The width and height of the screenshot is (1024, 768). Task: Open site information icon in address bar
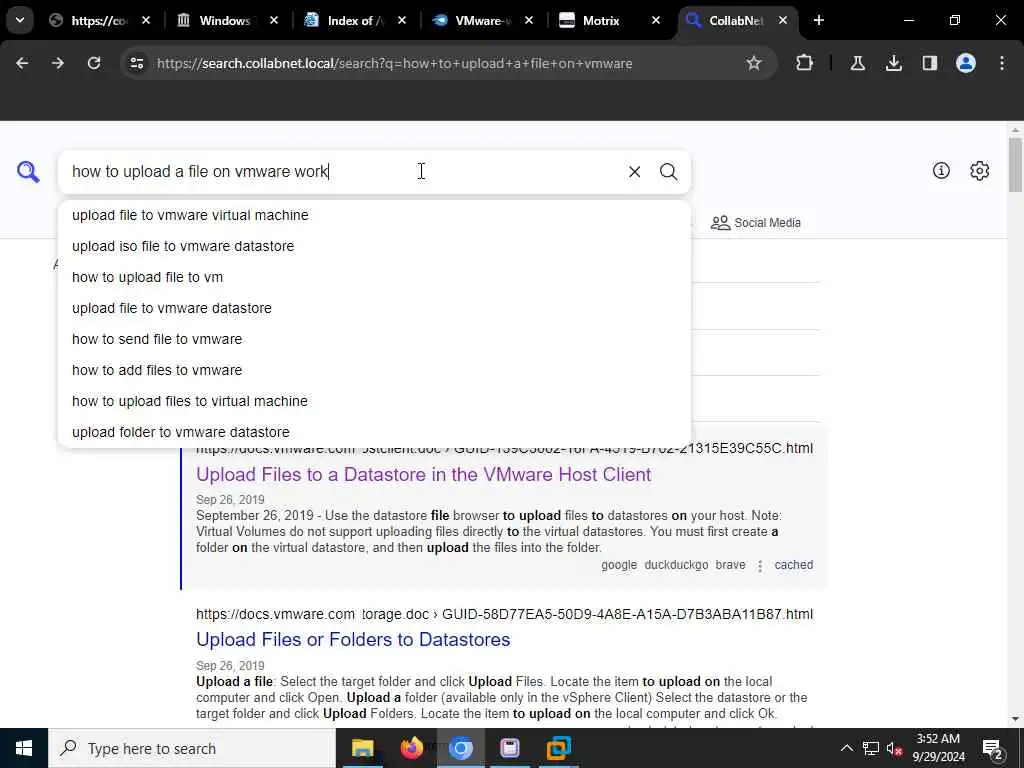(x=136, y=63)
